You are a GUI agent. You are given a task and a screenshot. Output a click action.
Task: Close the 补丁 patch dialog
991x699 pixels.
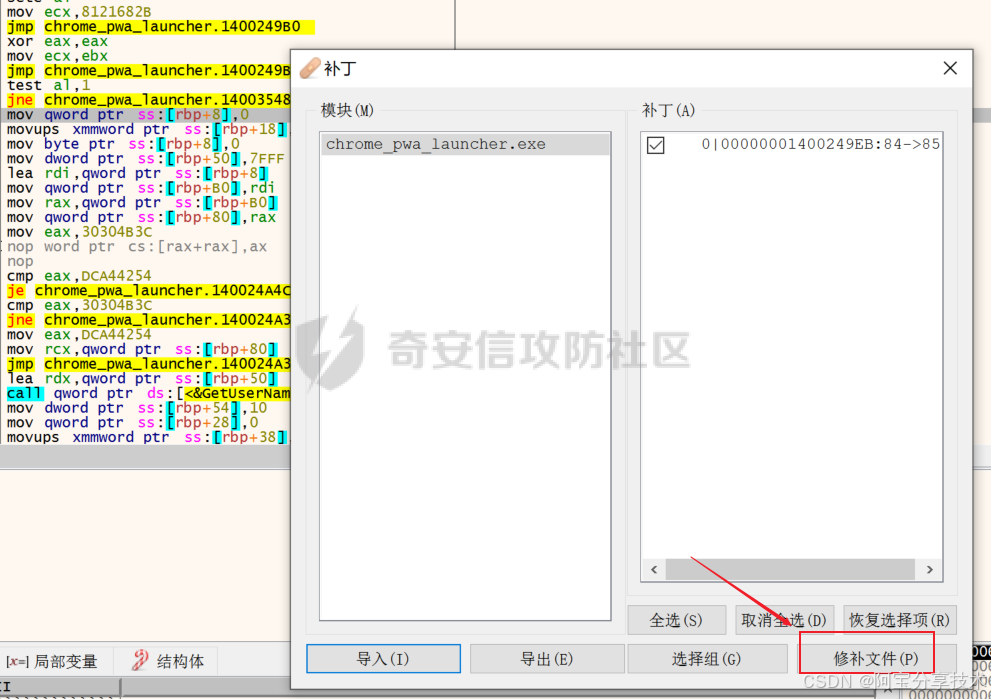point(950,68)
